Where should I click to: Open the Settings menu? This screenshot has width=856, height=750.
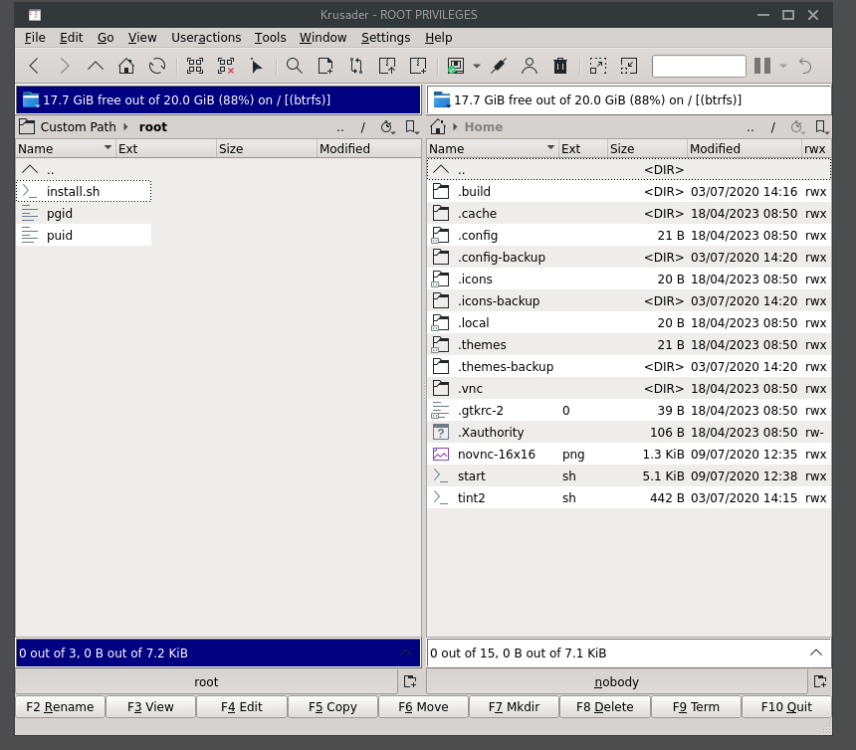coord(385,38)
